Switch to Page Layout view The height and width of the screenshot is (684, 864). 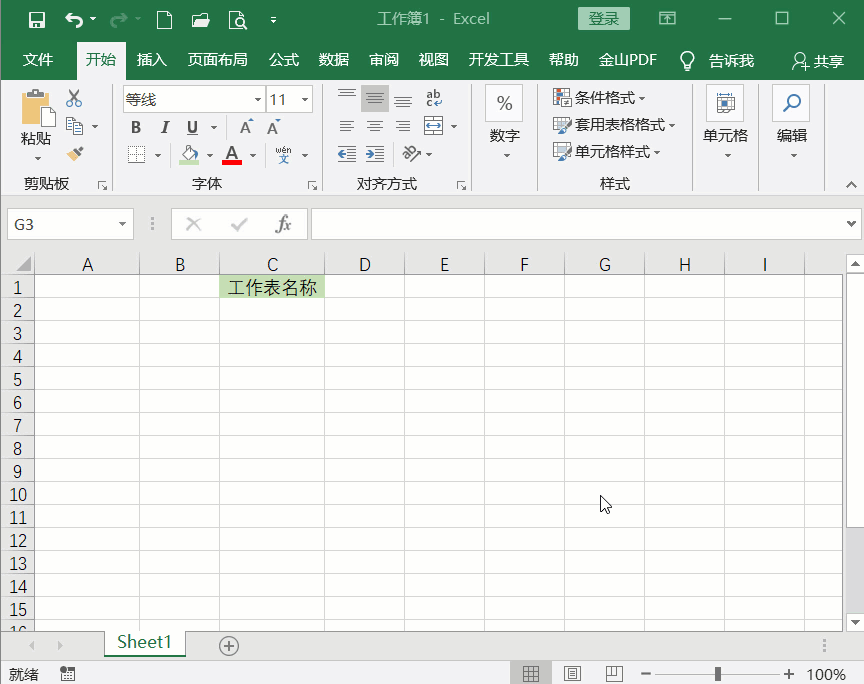(x=573, y=674)
